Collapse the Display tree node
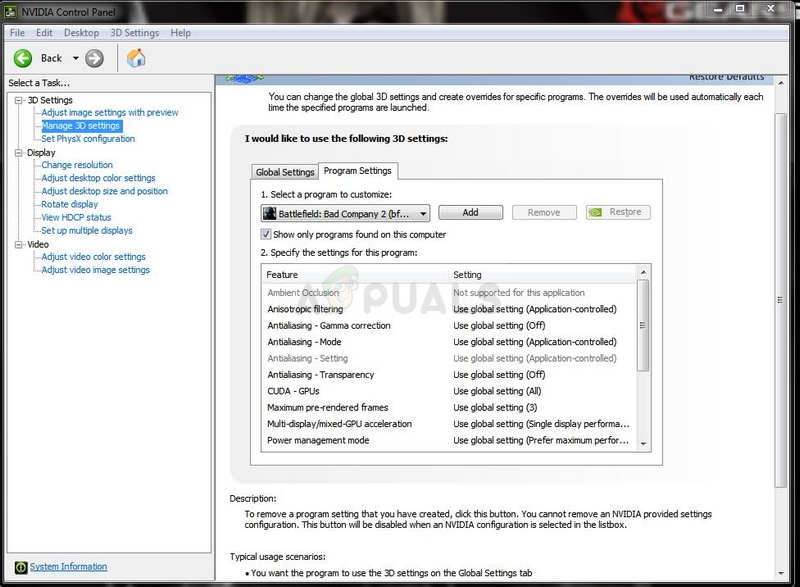Viewport: 800px width, 587px height. pos(19,152)
